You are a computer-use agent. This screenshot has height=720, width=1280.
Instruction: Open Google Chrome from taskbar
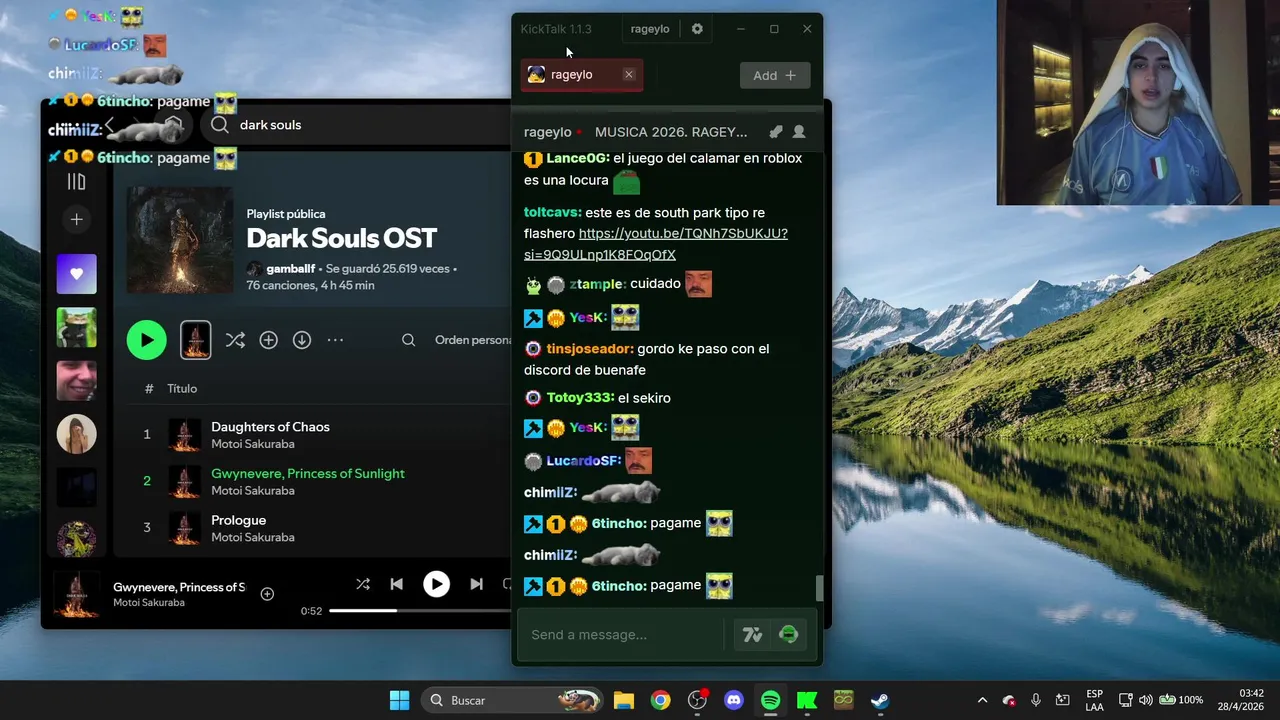coord(660,700)
